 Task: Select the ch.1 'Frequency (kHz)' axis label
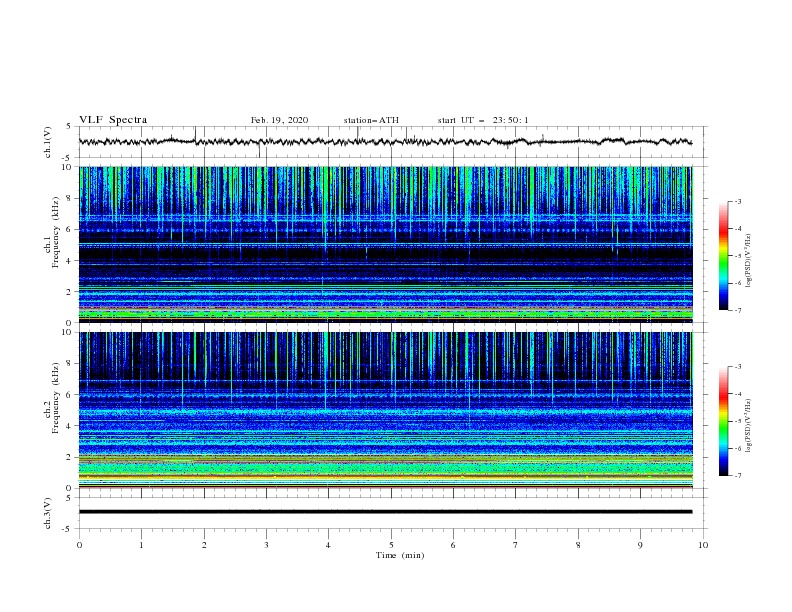pyautogui.click(x=55, y=233)
